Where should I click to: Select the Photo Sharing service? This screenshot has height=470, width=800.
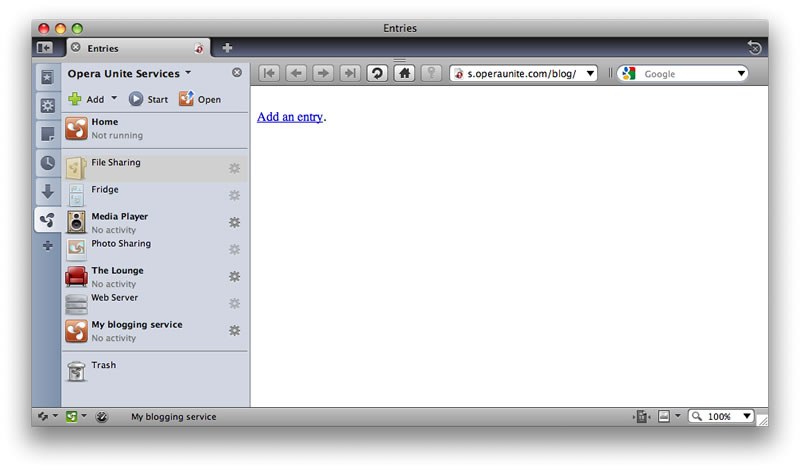coord(155,249)
